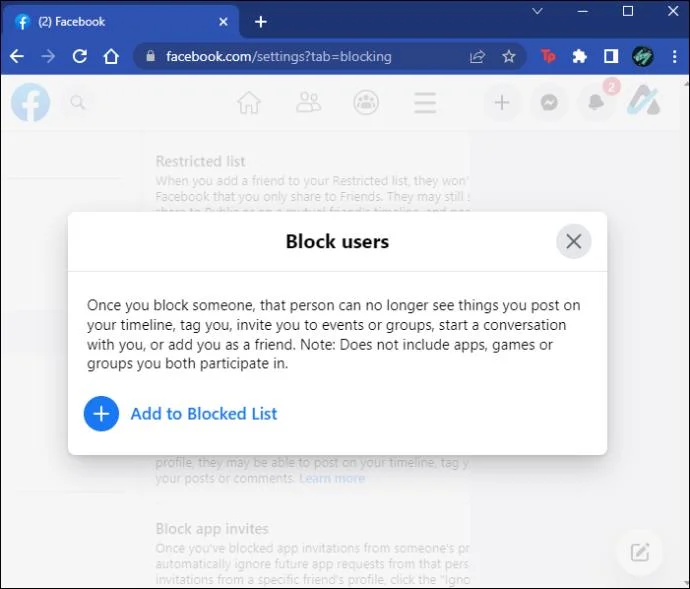
Task: Click the Facebook logo
Action: tap(30, 102)
